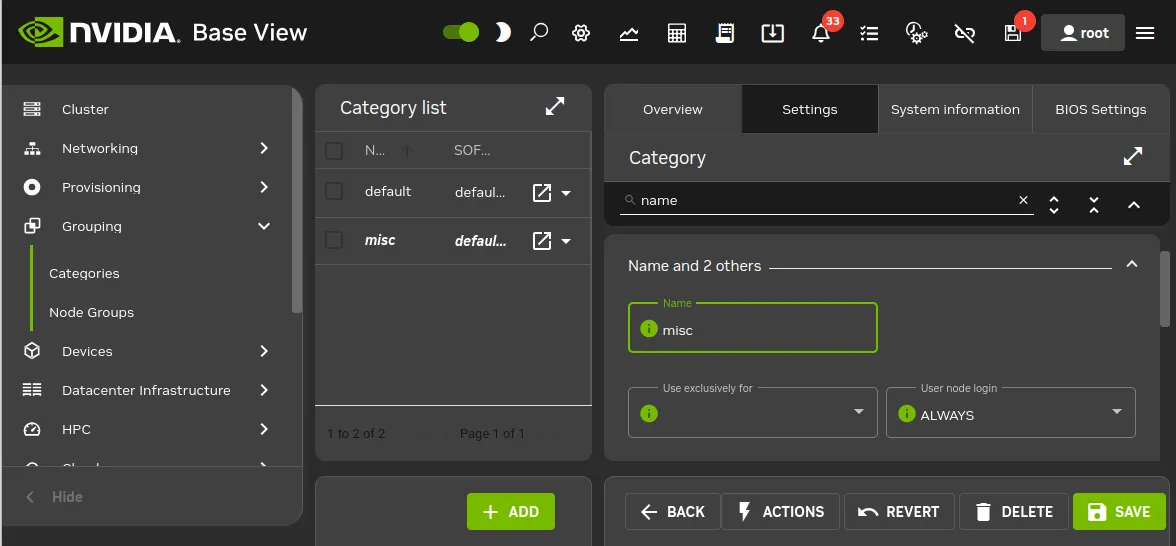The width and height of the screenshot is (1176, 546).
Task: Click the download box icon in header
Action: click(x=772, y=33)
